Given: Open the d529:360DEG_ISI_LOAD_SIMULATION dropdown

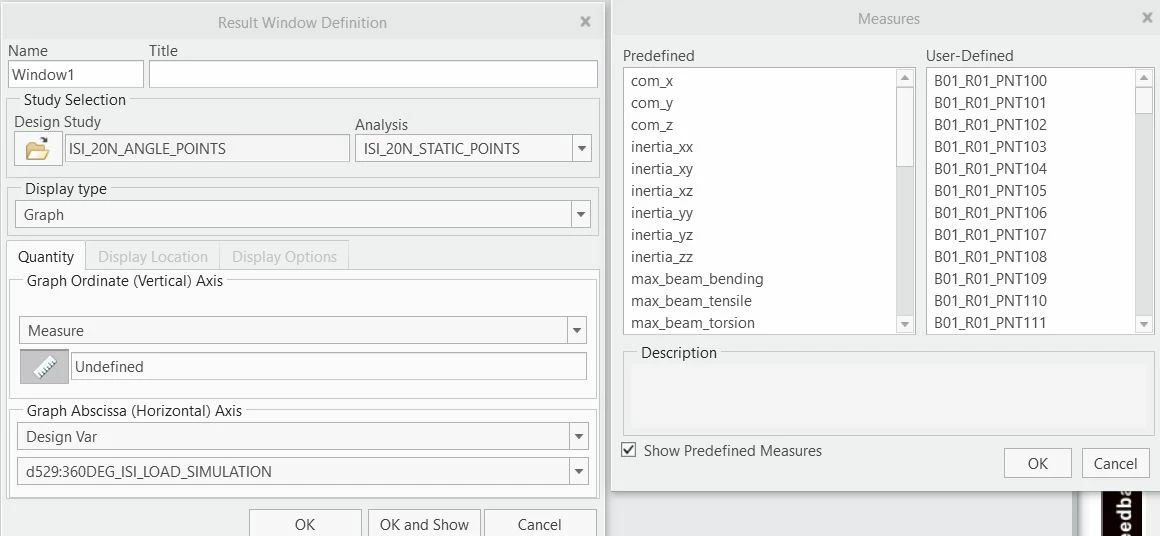Looking at the screenshot, I should pos(579,472).
